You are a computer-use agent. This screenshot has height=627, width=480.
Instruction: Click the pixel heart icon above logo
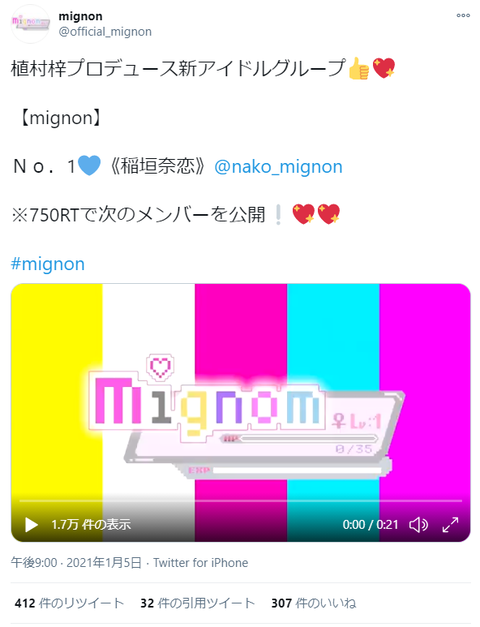160,367
